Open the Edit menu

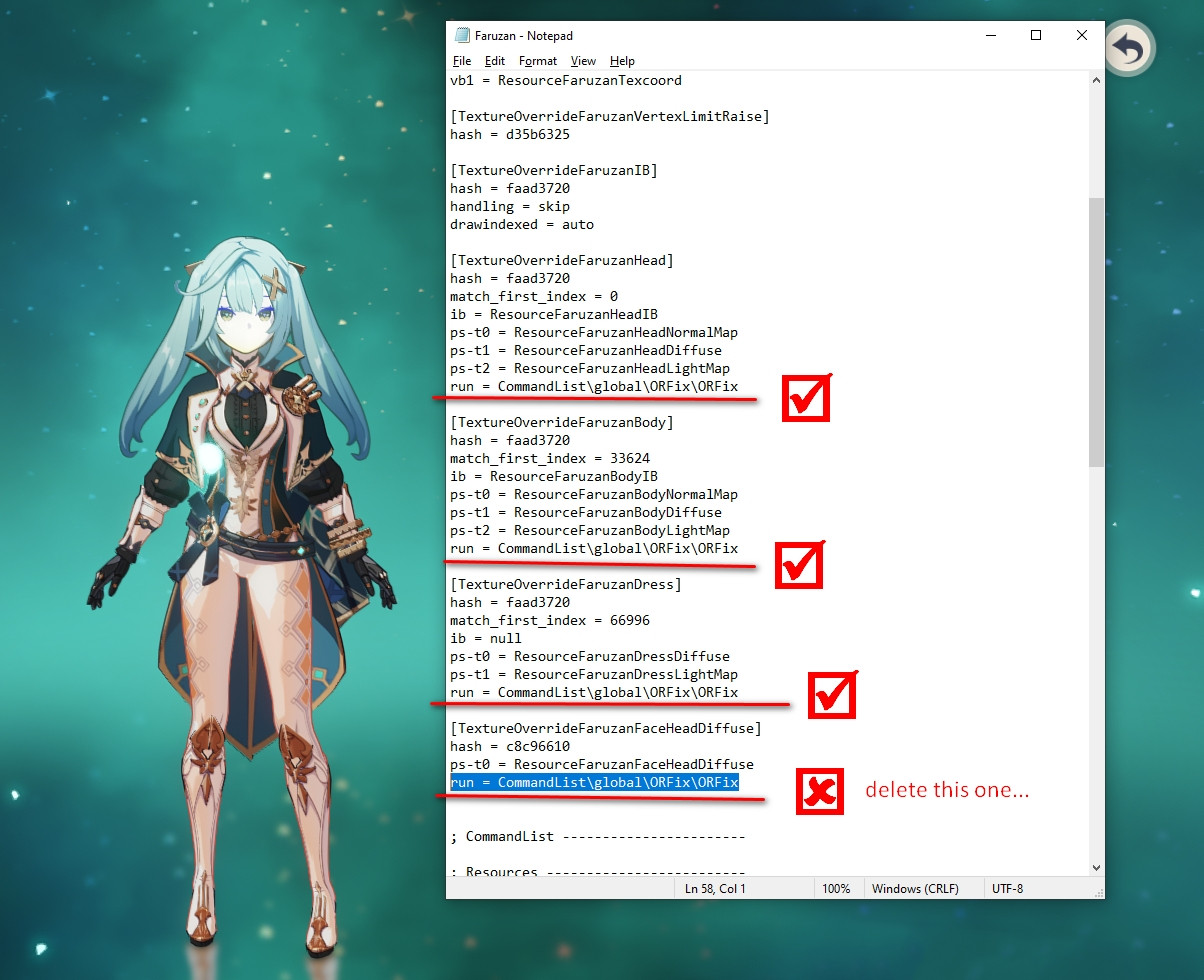[x=494, y=61]
